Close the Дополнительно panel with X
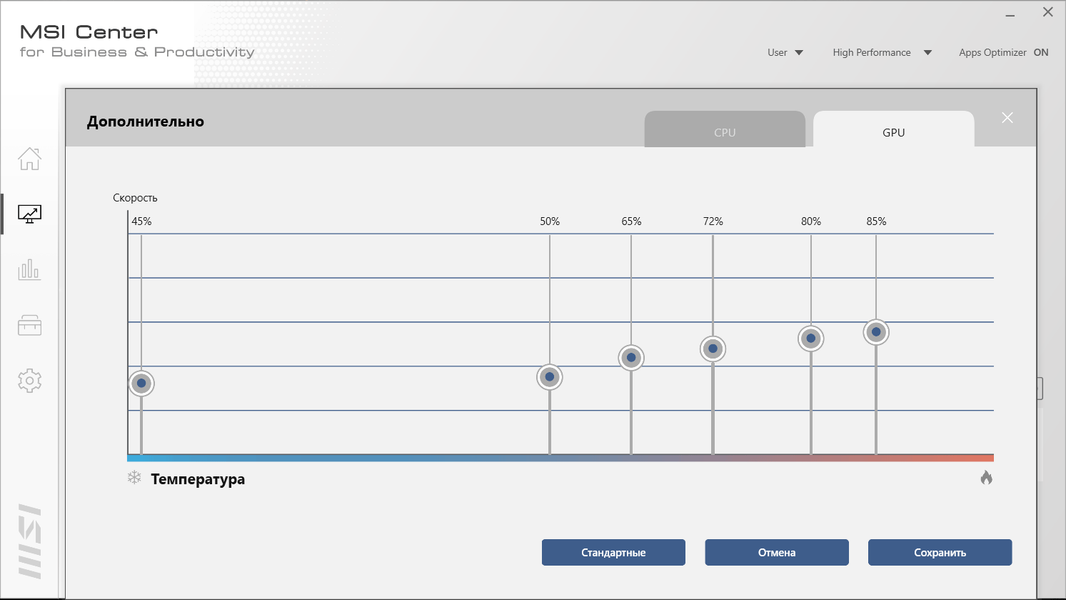Viewport: 1066px width, 600px height. click(1007, 118)
